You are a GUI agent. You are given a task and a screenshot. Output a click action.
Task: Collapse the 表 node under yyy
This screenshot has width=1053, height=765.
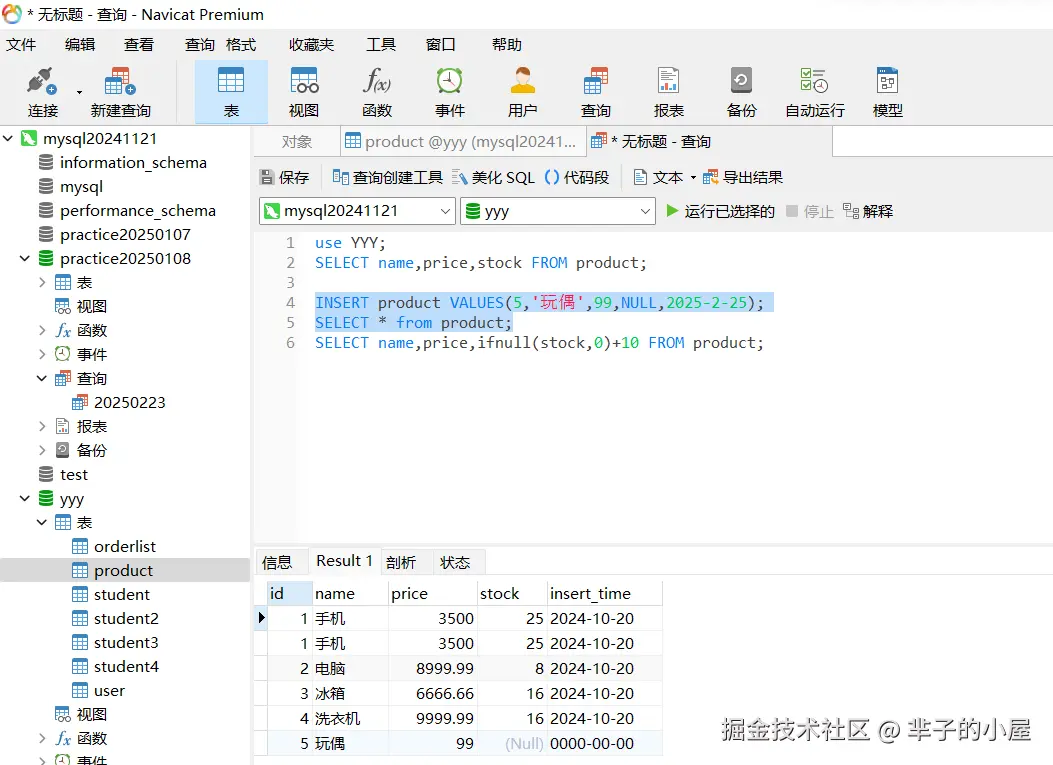pos(42,522)
